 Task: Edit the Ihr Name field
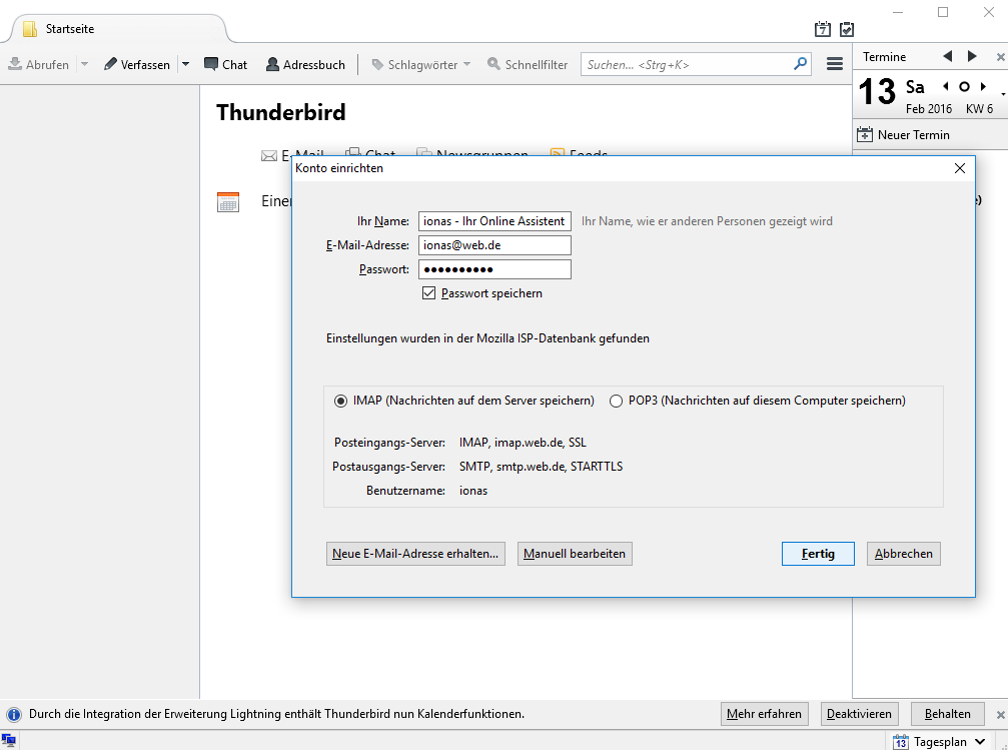pos(494,221)
